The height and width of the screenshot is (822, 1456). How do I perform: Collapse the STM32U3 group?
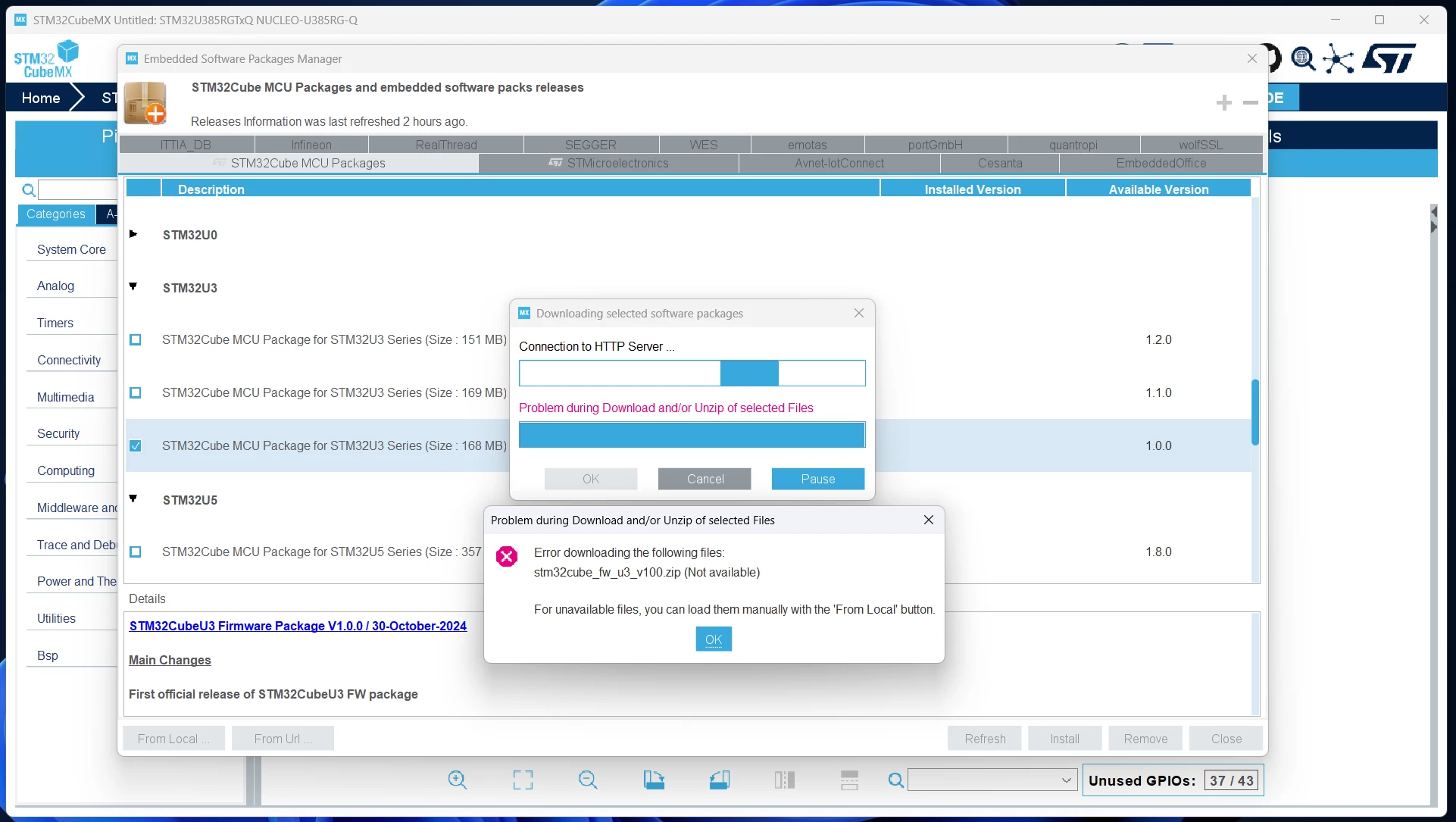pos(133,286)
